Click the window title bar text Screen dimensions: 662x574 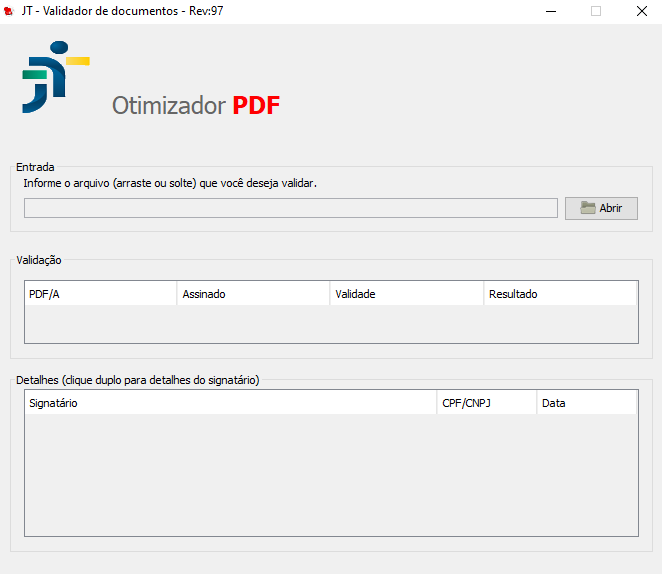coord(122,11)
